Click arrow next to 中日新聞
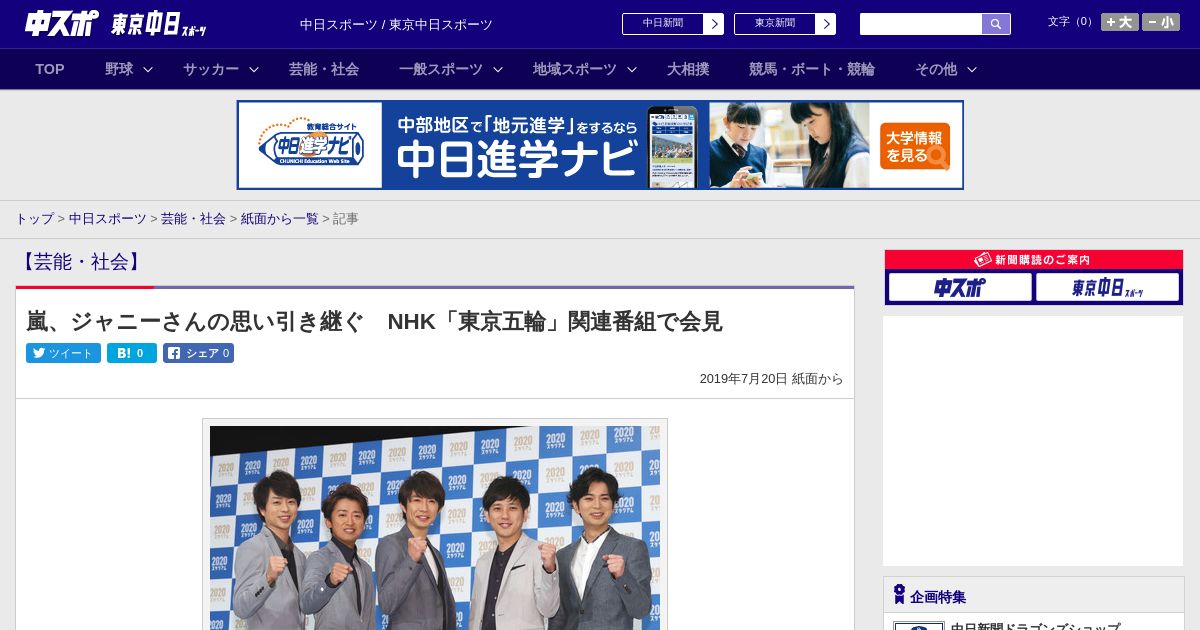 pos(713,24)
